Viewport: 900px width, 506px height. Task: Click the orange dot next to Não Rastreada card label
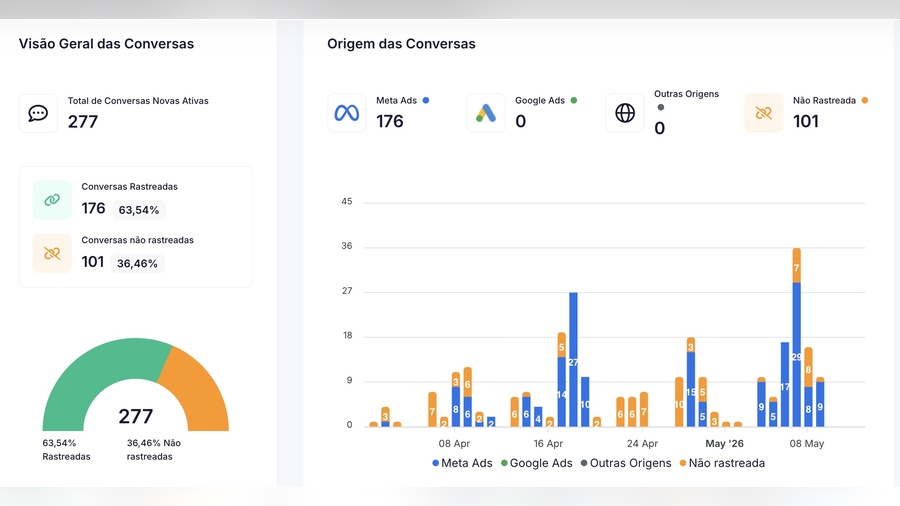pos(864,100)
